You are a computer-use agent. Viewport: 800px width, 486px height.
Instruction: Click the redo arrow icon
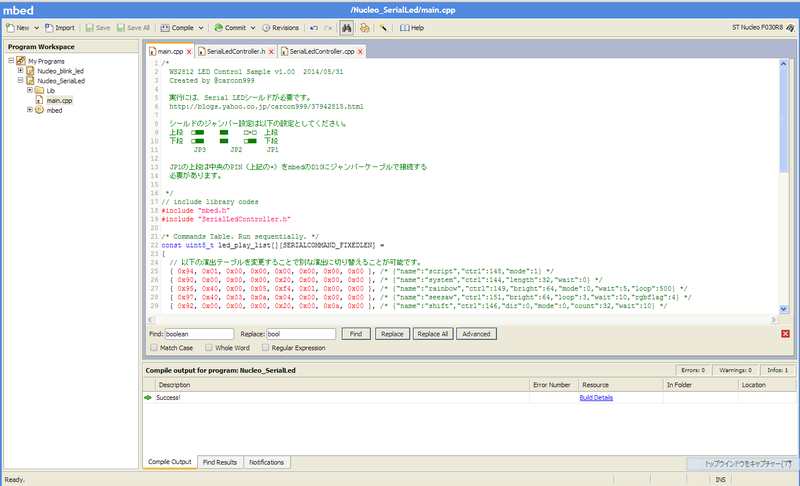click(x=328, y=28)
